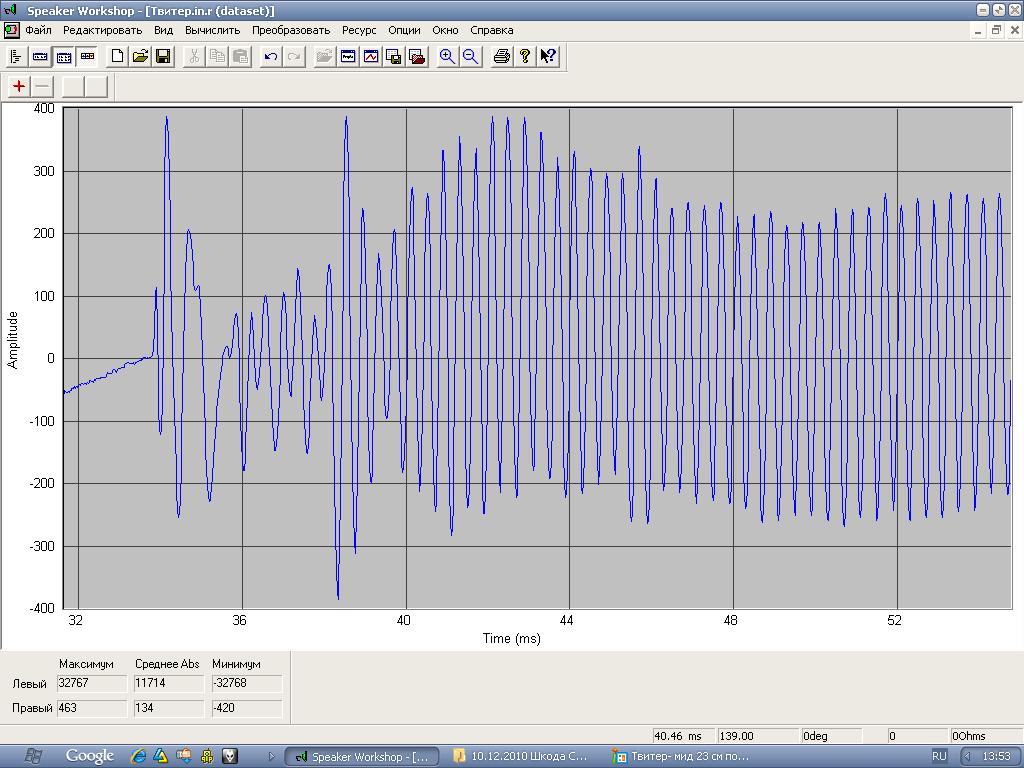Image resolution: width=1024 pixels, height=768 pixels.
Task: Open a file with the folder icon
Action: (x=140, y=57)
